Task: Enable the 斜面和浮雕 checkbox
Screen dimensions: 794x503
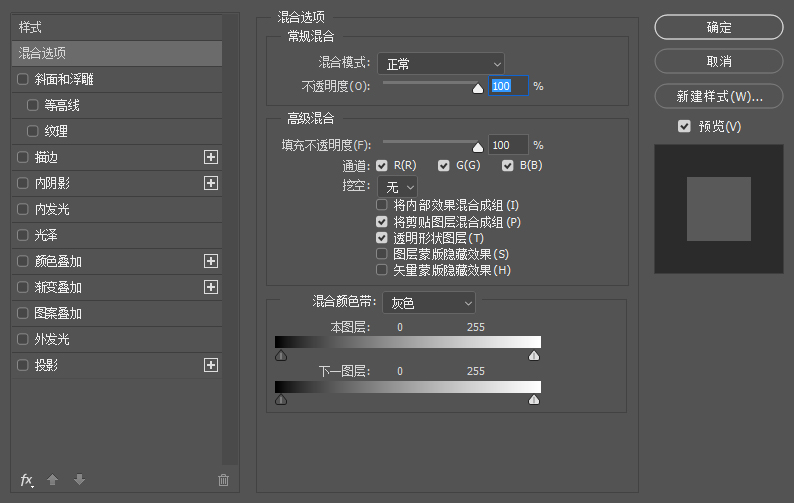Action: click(x=23, y=79)
